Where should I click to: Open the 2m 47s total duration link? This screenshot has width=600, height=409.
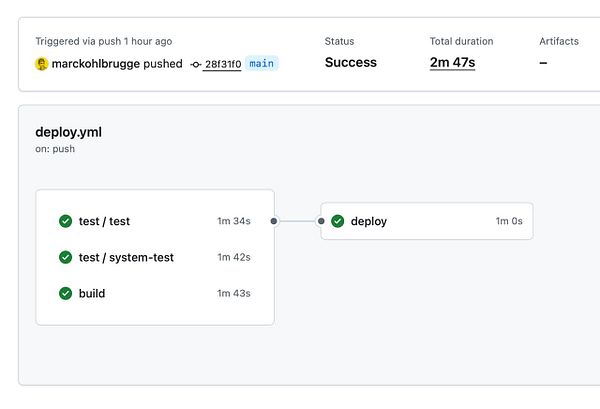coord(452,63)
